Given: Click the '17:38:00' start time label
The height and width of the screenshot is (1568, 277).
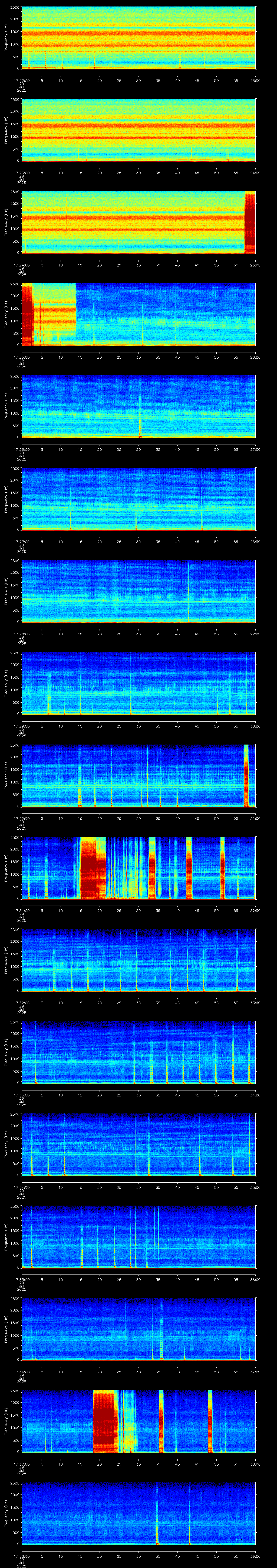Looking at the screenshot, I should 21,1556.
